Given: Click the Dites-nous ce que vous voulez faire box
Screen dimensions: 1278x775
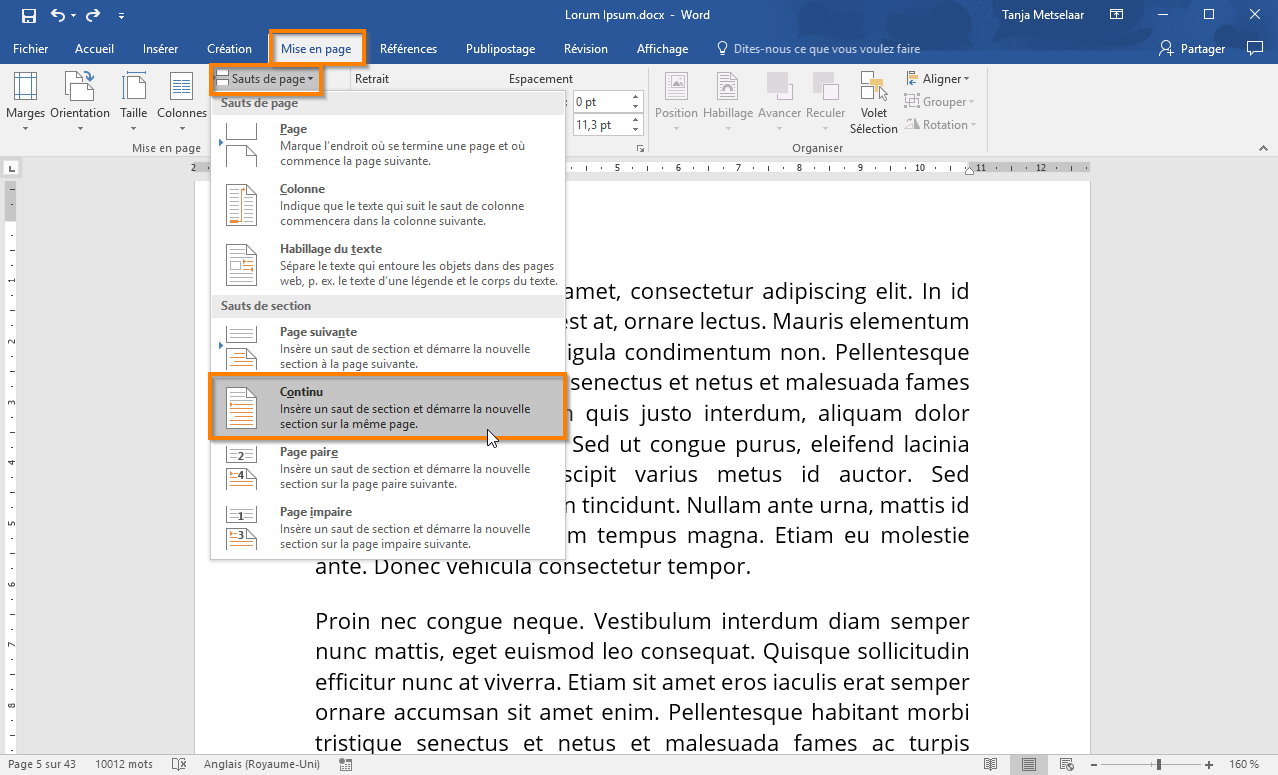Looking at the screenshot, I should click(x=818, y=49).
